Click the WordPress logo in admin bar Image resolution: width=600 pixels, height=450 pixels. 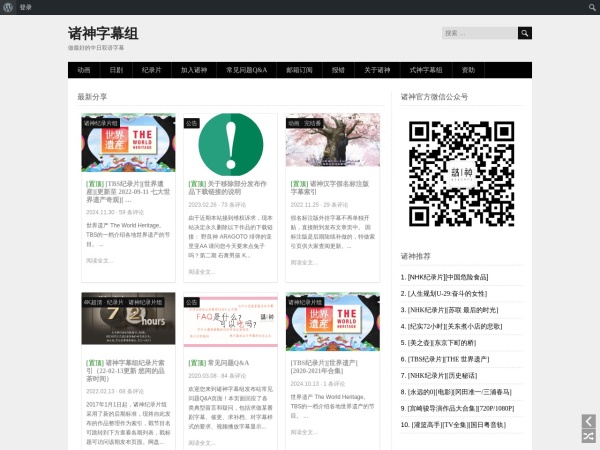[8, 7]
